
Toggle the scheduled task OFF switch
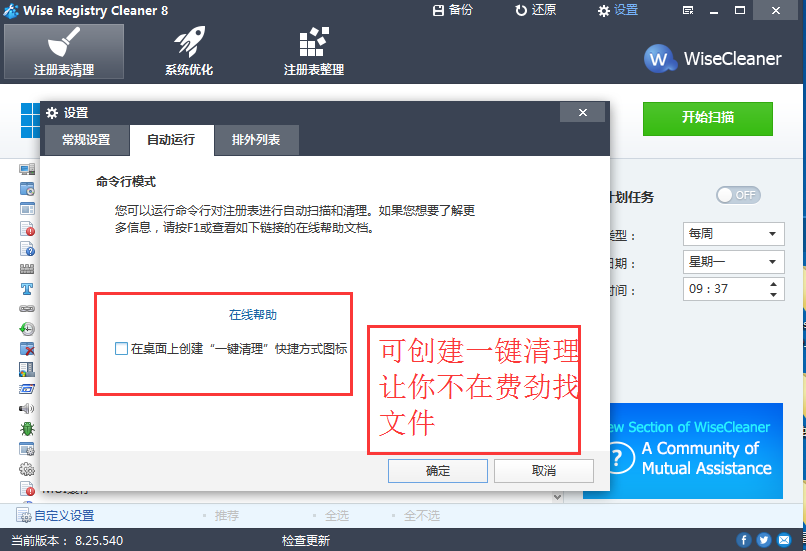[x=738, y=195]
